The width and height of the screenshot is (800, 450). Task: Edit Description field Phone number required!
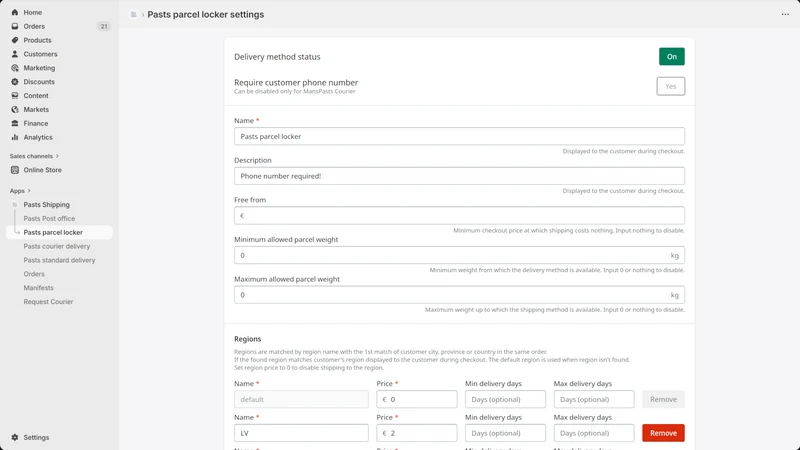tap(459, 176)
